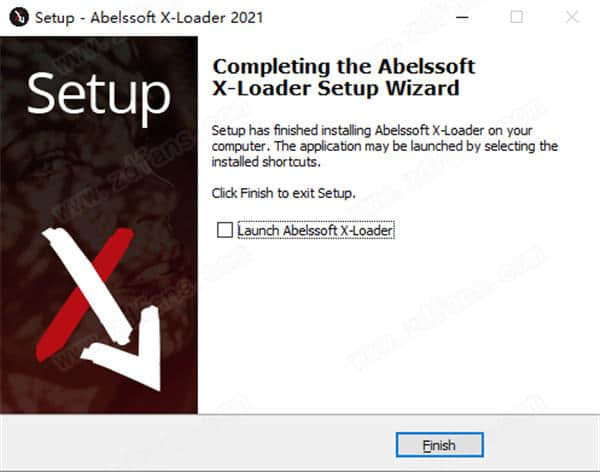Close the Setup window with the X
The height and width of the screenshot is (472, 600).
pyautogui.click(x=572, y=17)
